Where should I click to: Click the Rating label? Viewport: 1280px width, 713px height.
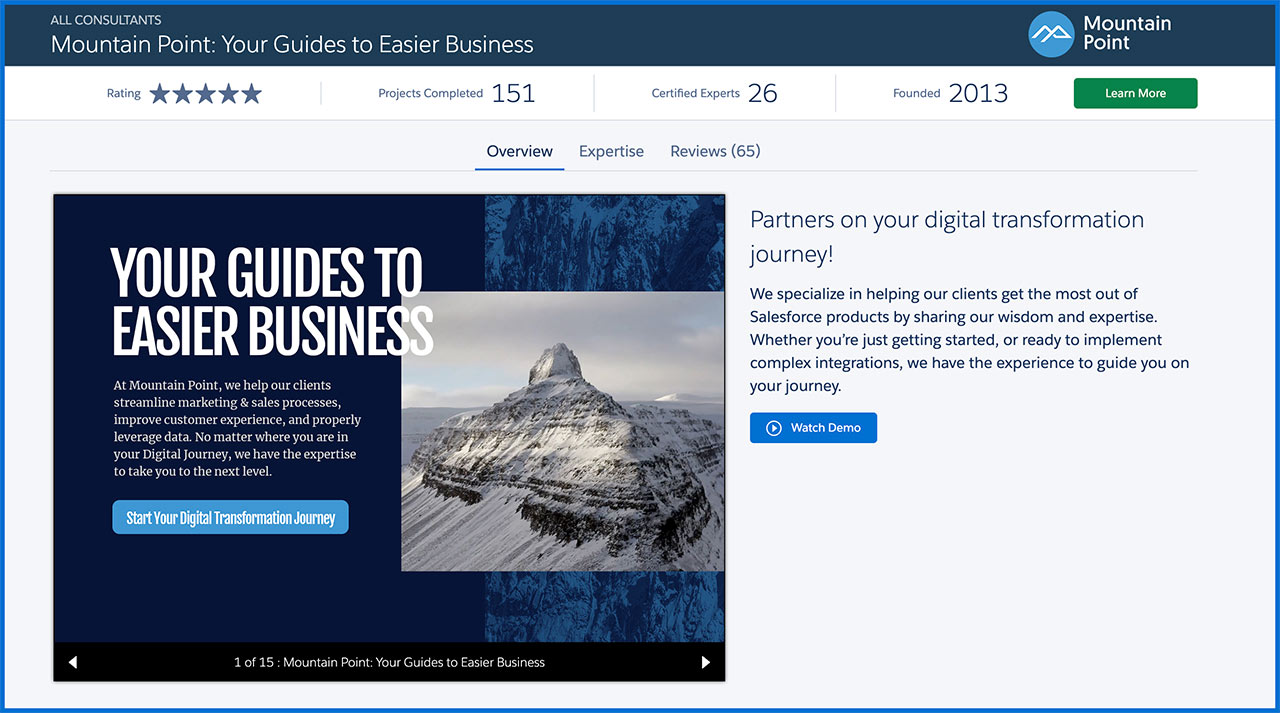(x=124, y=93)
